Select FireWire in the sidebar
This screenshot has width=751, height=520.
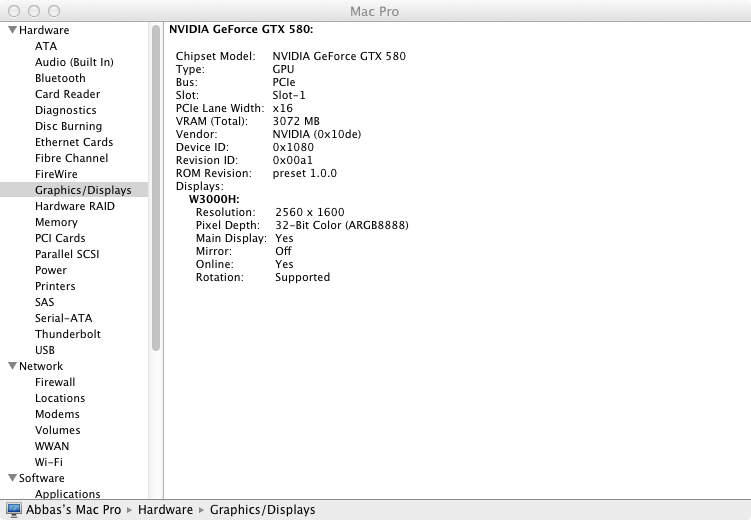pyautogui.click(x=56, y=174)
